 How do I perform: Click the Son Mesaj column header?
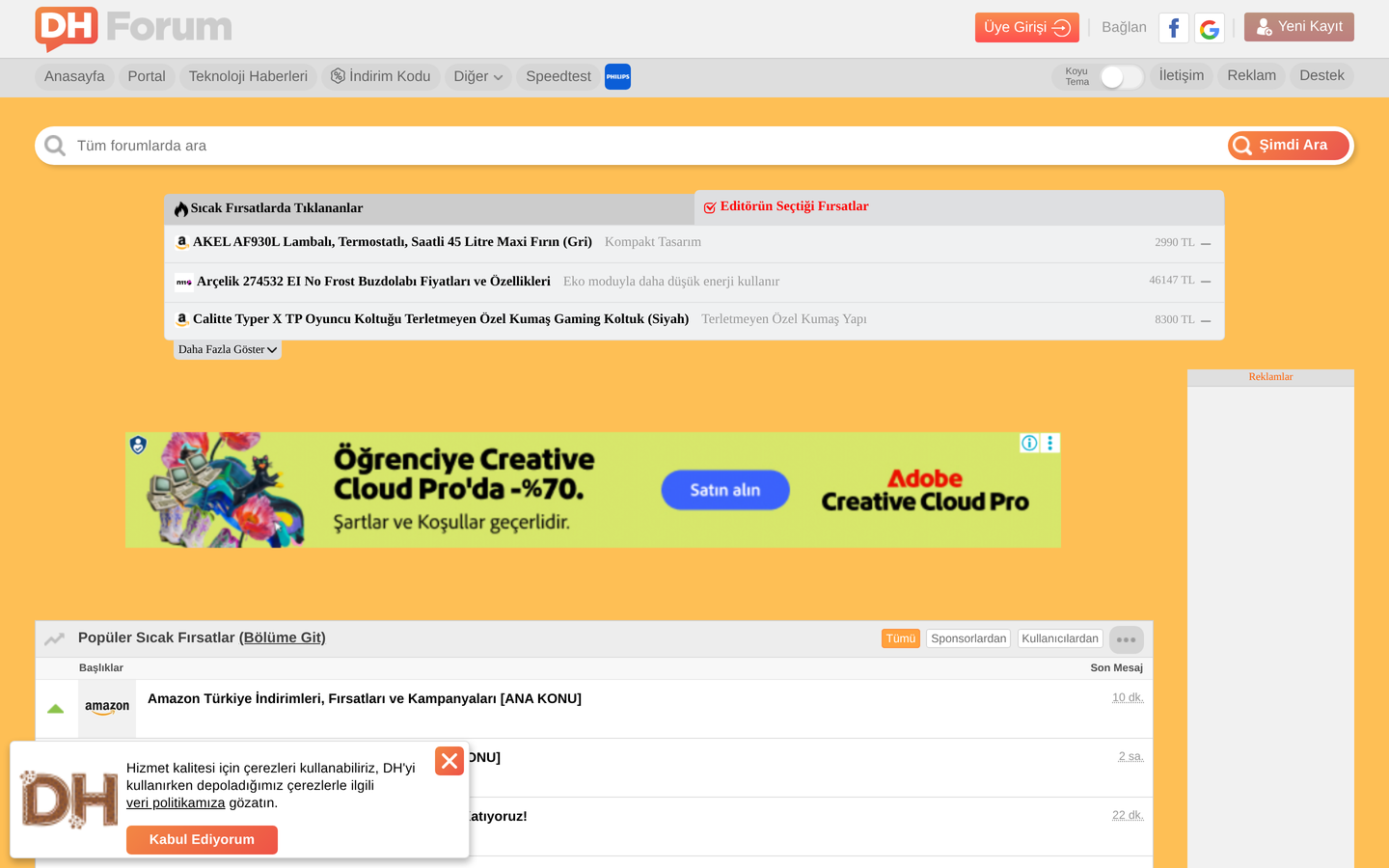coord(1117,667)
